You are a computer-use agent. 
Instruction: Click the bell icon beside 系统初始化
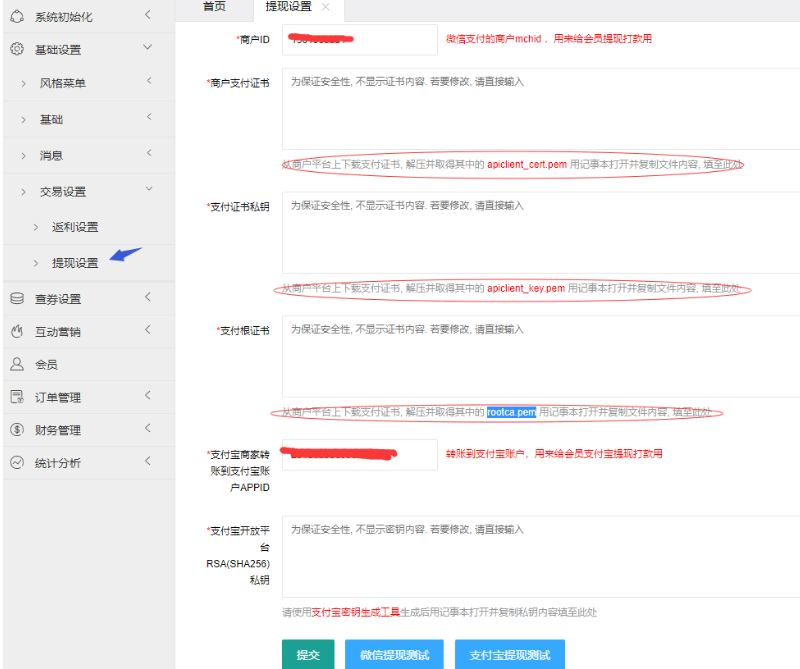[16, 16]
